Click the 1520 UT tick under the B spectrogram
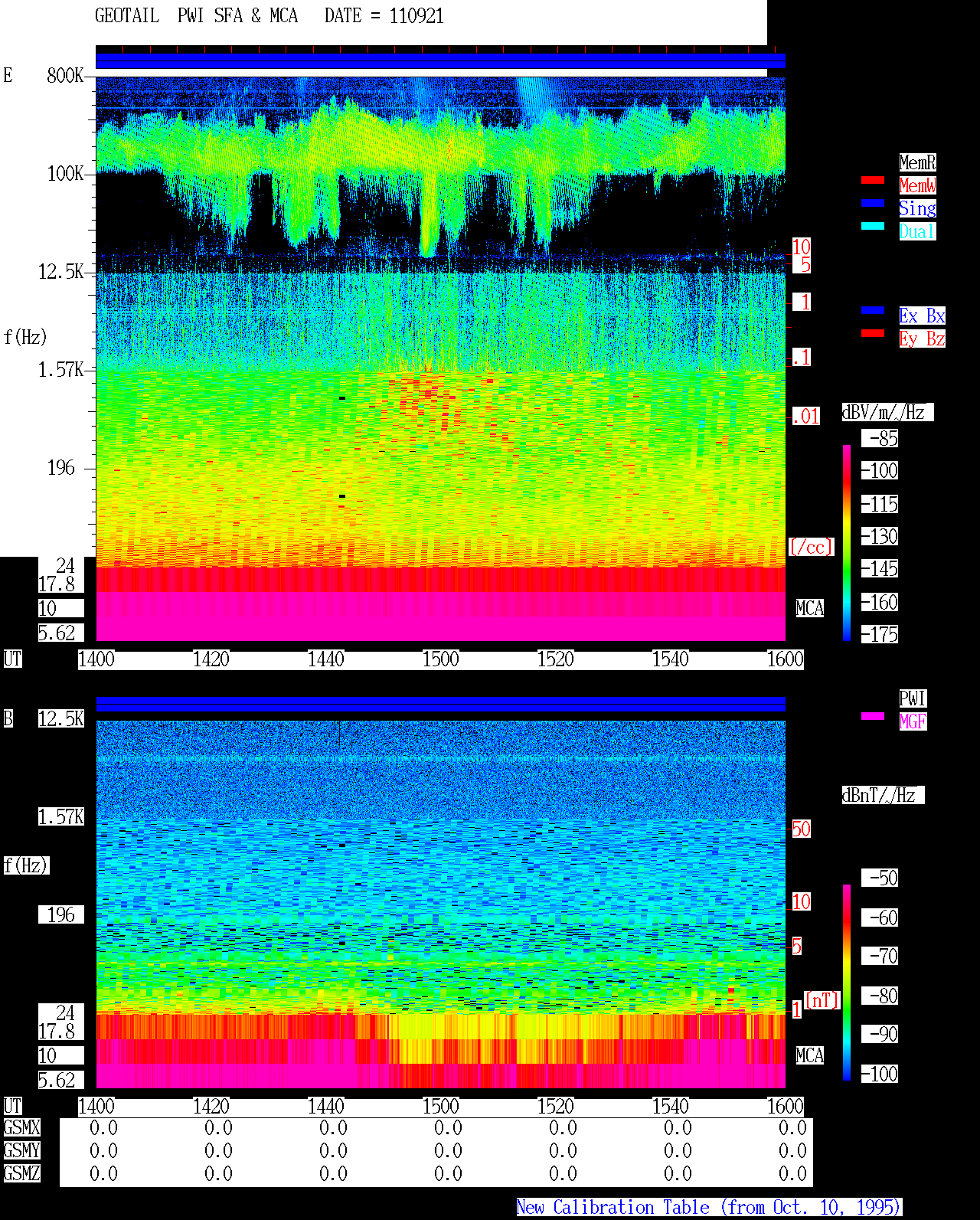This screenshot has width=980, height=1220. 556,1107
